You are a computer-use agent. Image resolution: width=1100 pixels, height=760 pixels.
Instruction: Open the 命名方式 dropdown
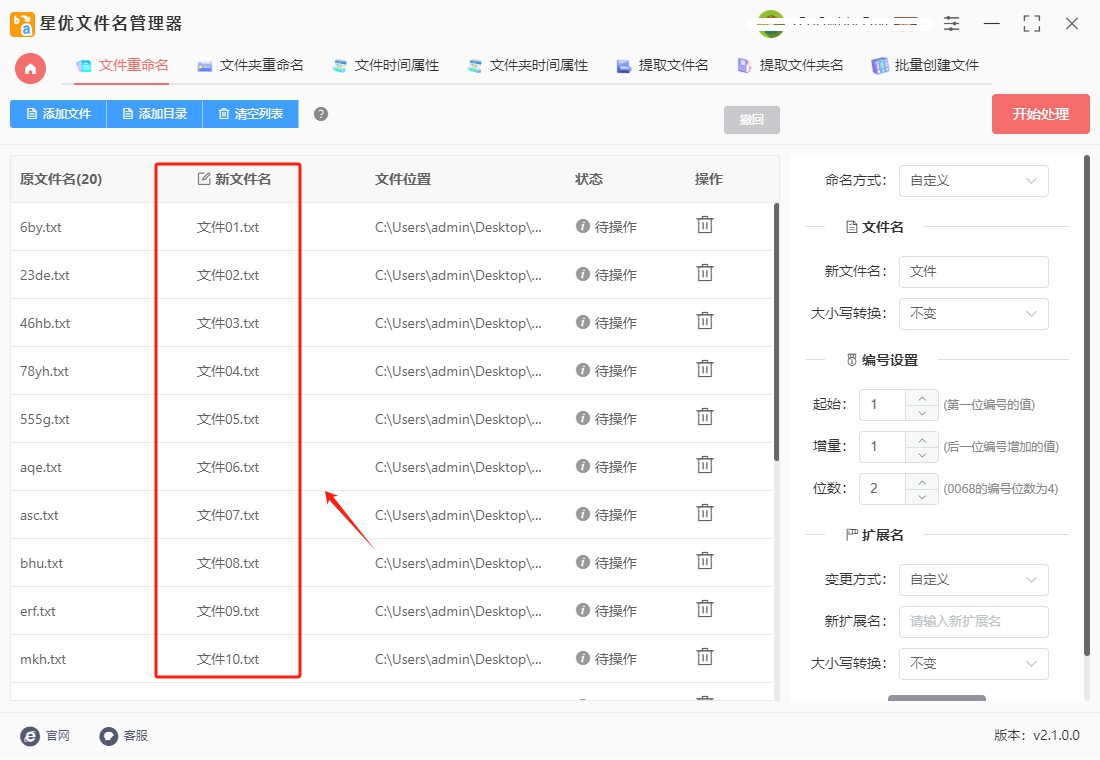click(x=973, y=180)
